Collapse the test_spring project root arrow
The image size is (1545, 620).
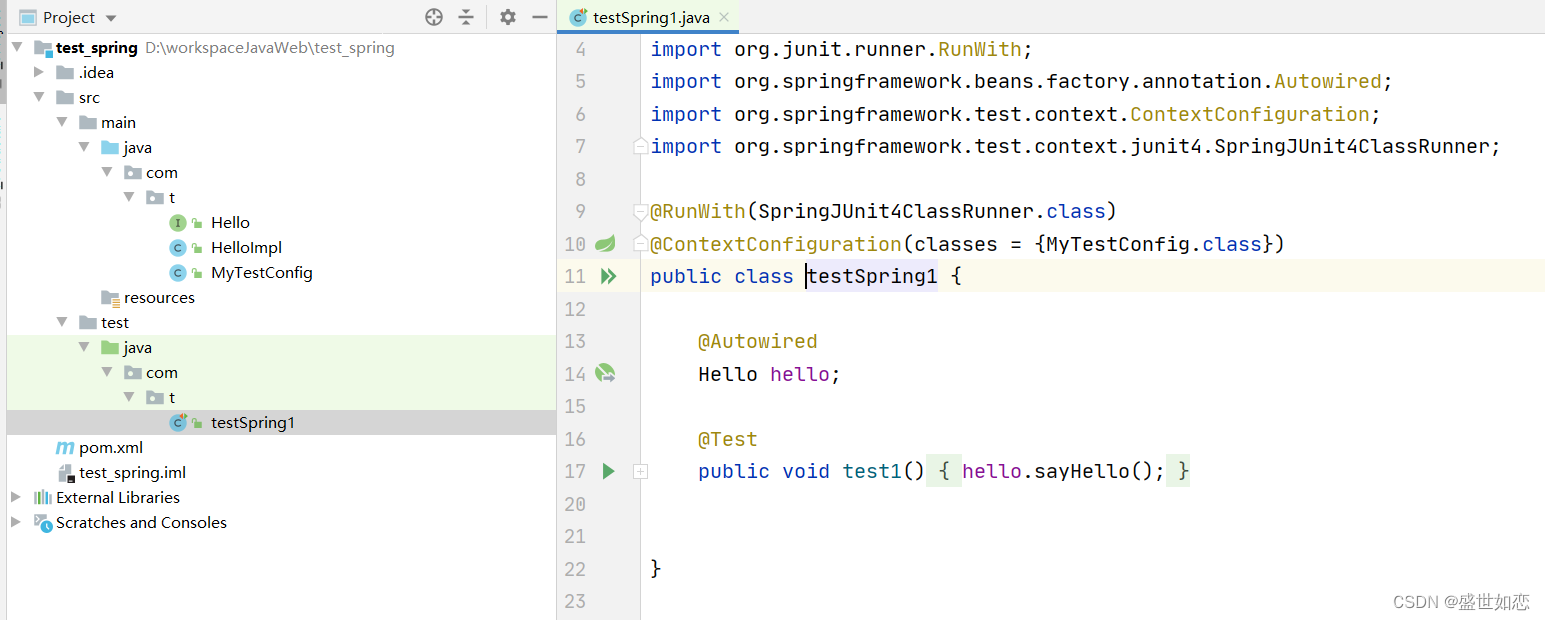[x=17, y=47]
